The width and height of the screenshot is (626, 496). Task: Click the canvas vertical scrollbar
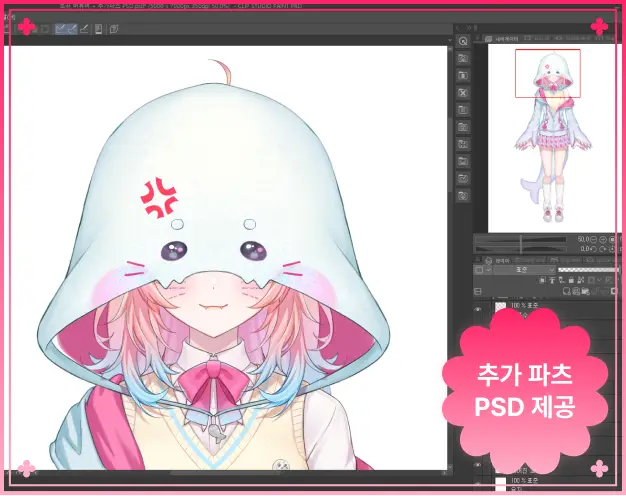coord(450,156)
